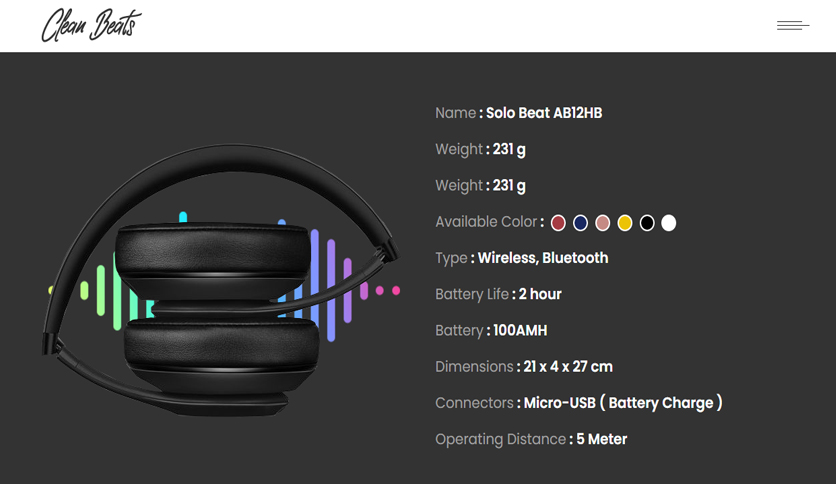The width and height of the screenshot is (836, 484).
Task: Click the Solo Beat AB12HB product name
Action: [x=544, y=113]
